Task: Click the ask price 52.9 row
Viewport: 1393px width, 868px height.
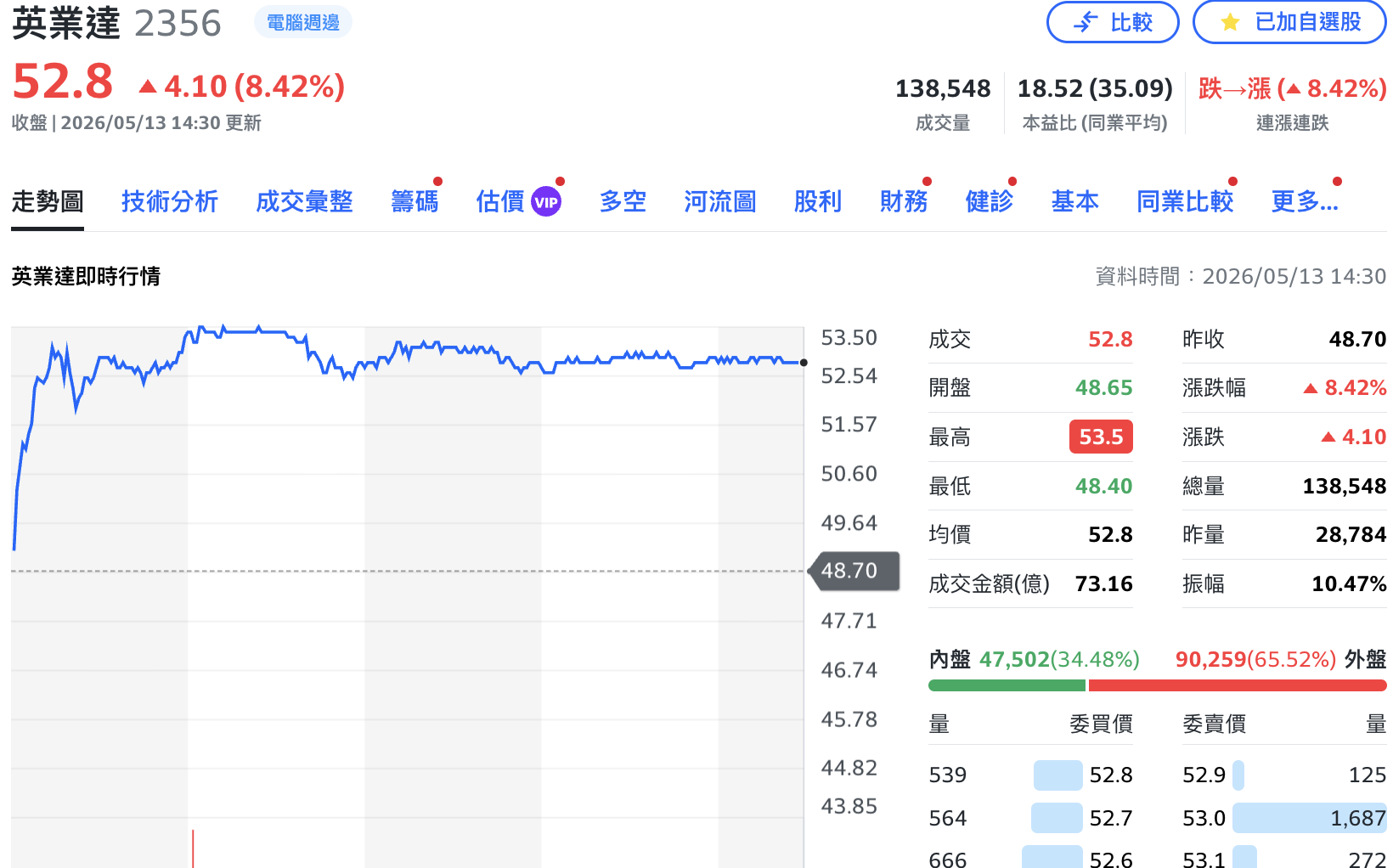Action: (x=1284, y=775)
